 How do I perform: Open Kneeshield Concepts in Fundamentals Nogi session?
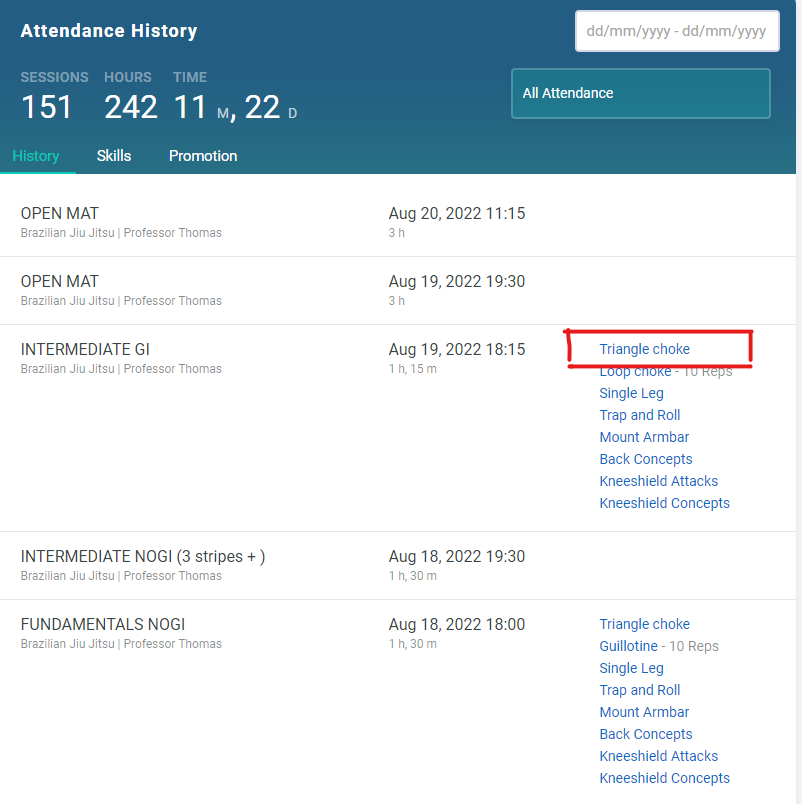click(x=665, y=779)
